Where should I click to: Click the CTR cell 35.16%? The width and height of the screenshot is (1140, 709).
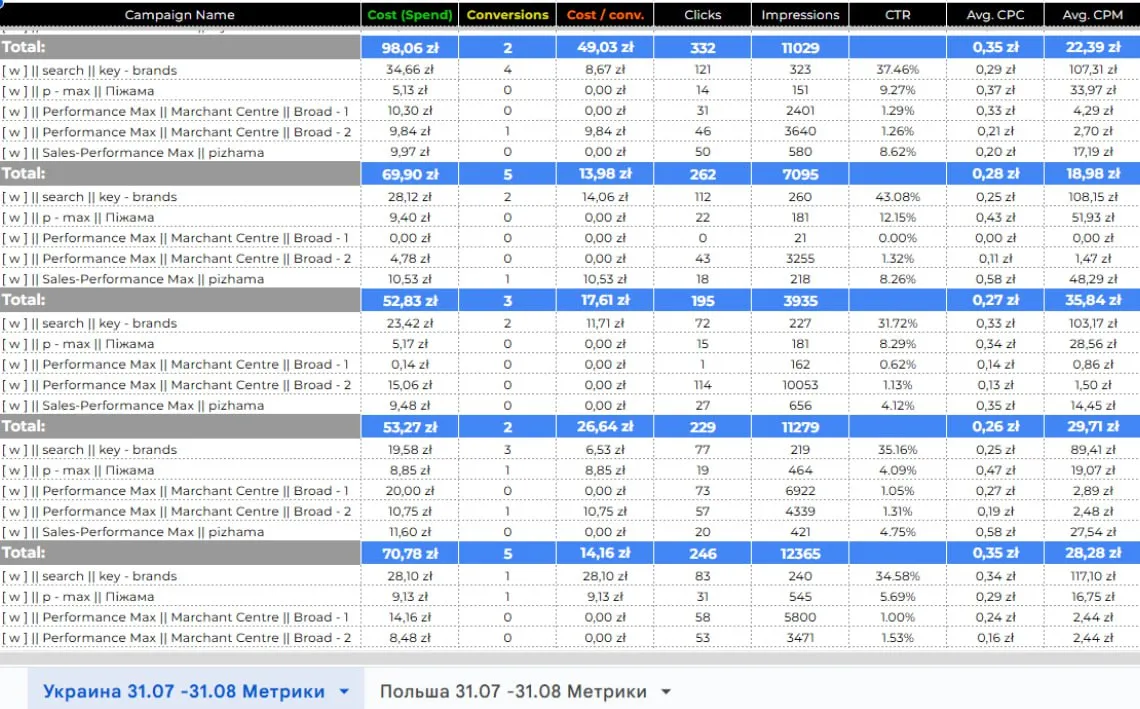(898, 449)
